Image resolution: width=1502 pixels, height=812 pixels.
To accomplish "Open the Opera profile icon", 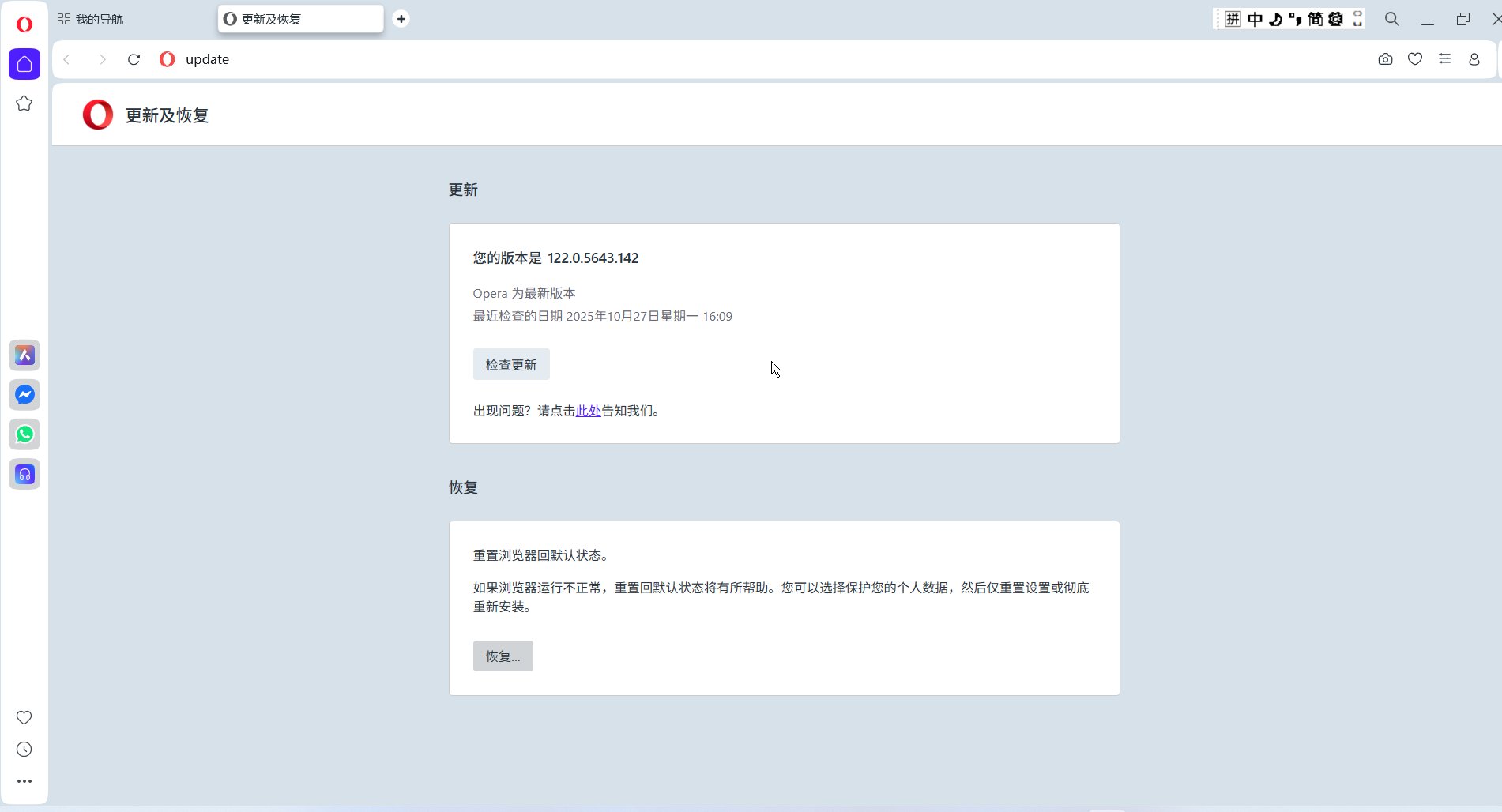I will tap(1474, 58).
